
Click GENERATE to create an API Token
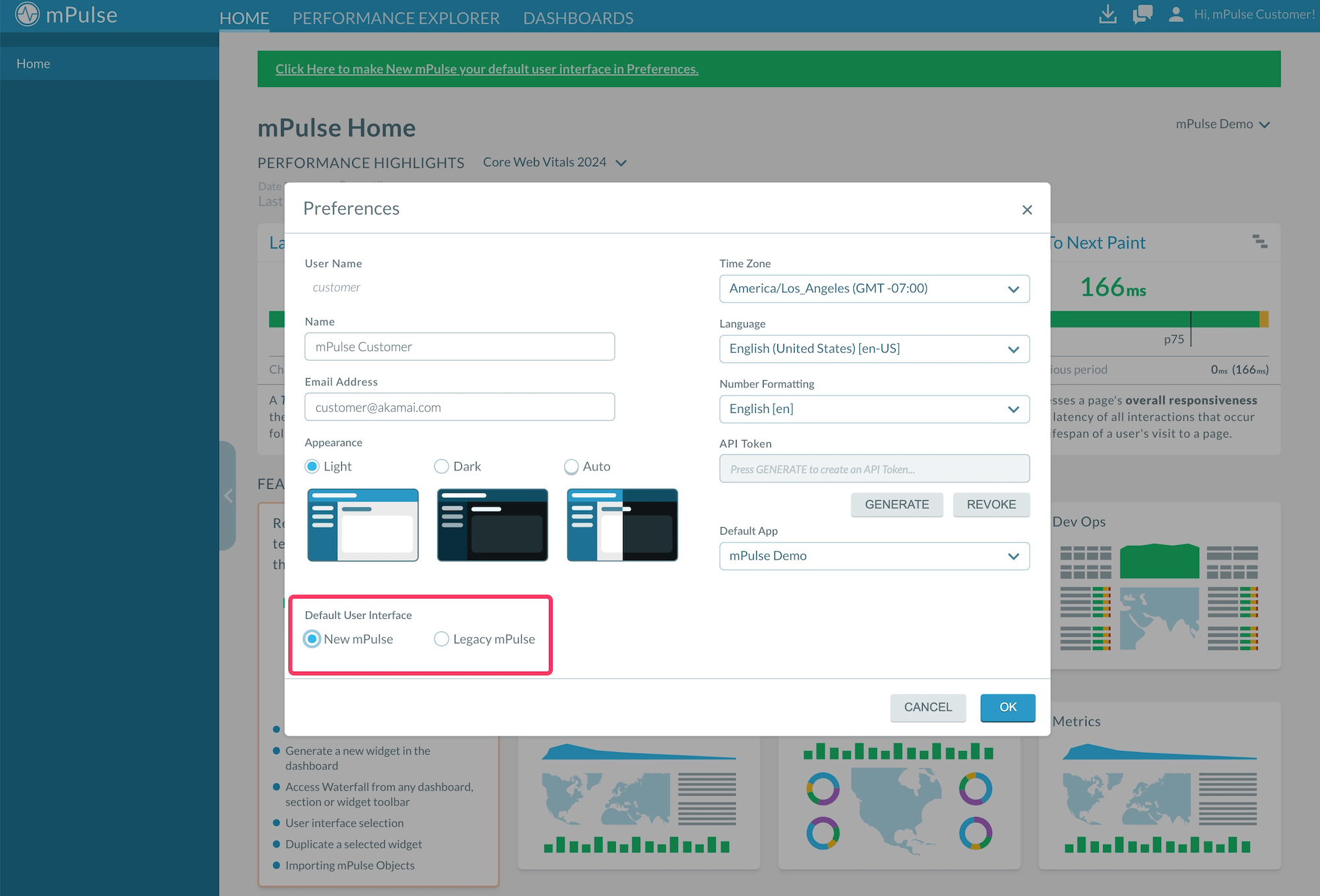[897, 504]
